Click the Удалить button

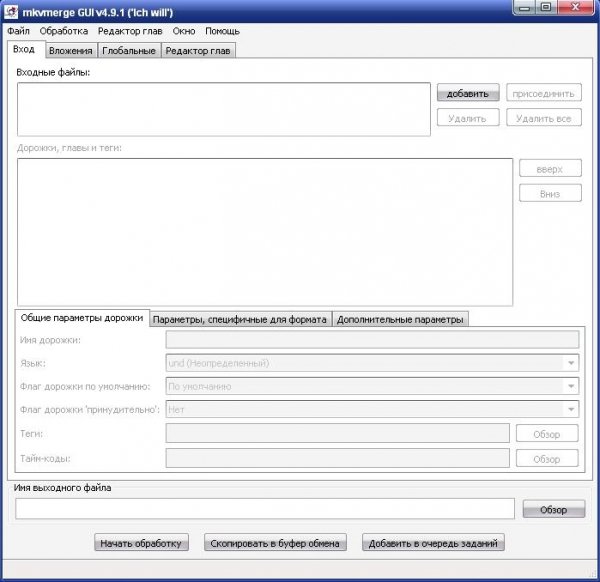pyautogui.click(x=468, y=118)
